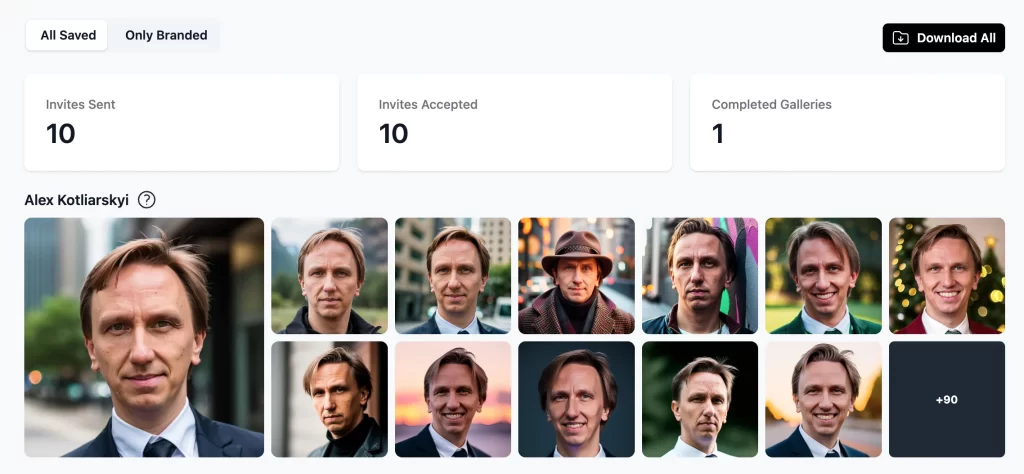Screen dimensions: 1024x474
Task: Click the Invites Sent stat card
Action: (x=182, y=122)
